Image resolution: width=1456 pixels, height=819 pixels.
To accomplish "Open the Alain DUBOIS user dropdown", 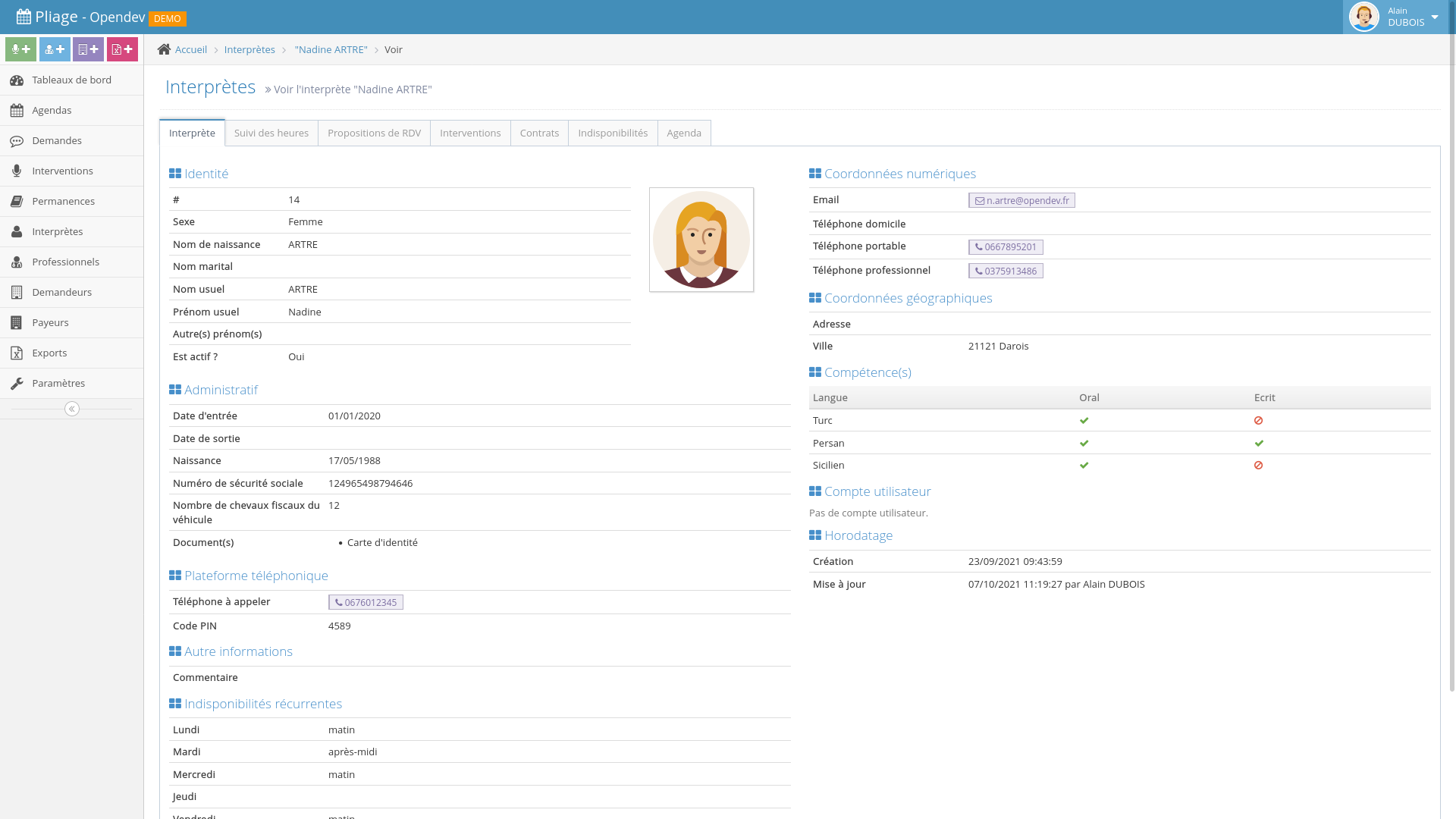I will [x=1396, y=17].
